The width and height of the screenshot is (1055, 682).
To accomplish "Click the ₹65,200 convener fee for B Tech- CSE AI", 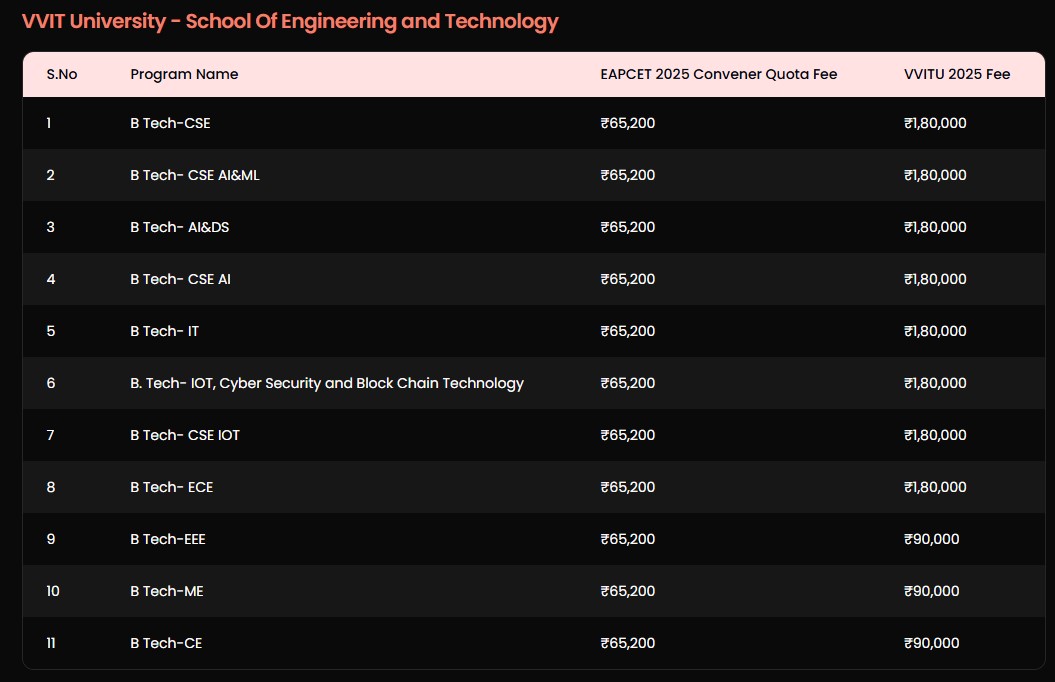I will point(628,279).
